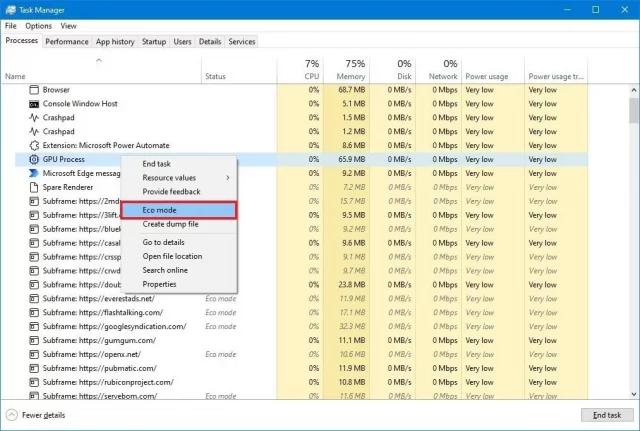The width and height of the screenshot is (640, 431).
Task: Select the Console Window Host row name
Action: [x=80, y=104]
